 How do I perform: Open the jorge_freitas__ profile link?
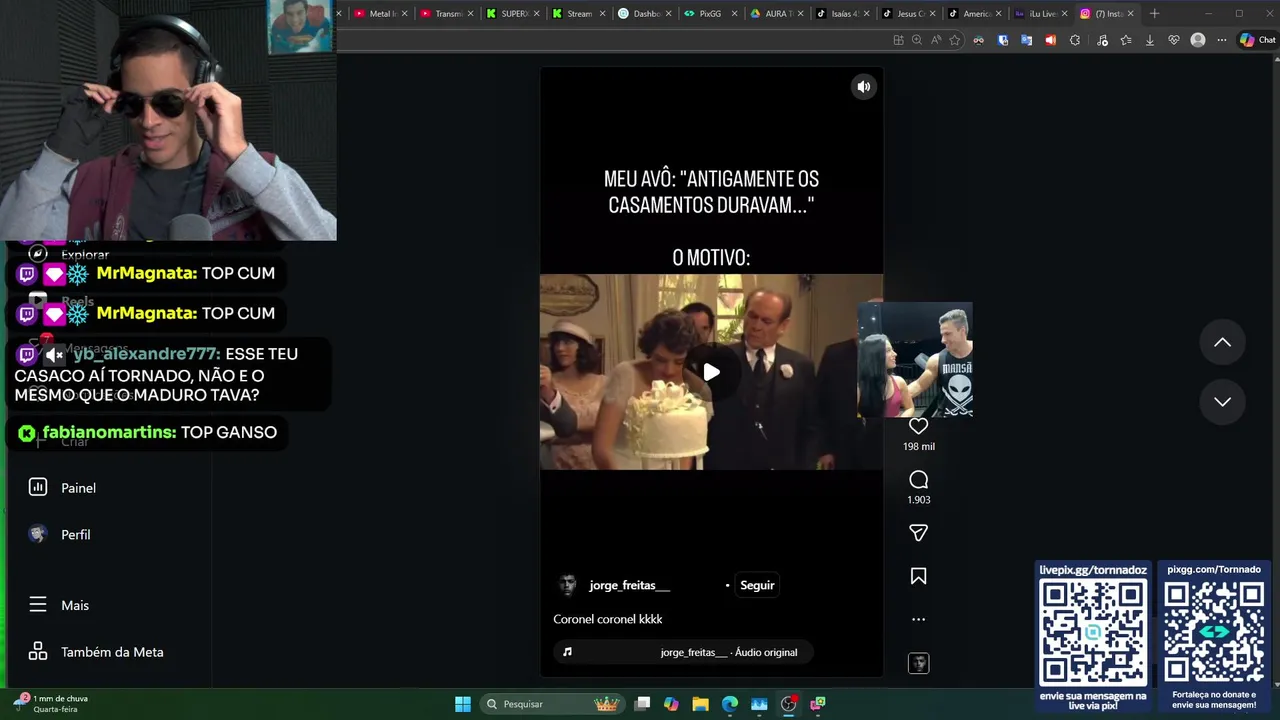pyautogui.click(x=629, y=585)
